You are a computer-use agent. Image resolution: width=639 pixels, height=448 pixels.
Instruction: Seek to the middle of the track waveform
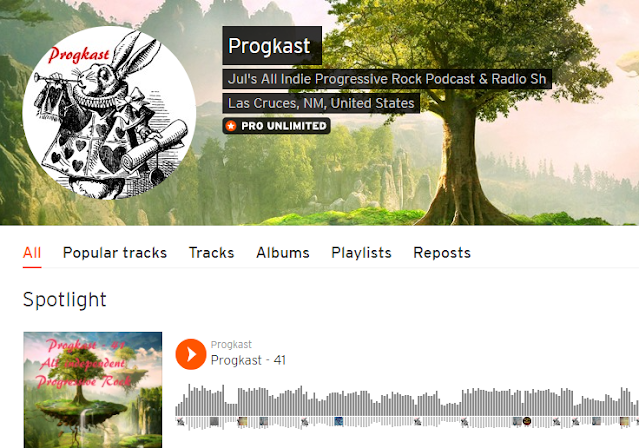407,406
